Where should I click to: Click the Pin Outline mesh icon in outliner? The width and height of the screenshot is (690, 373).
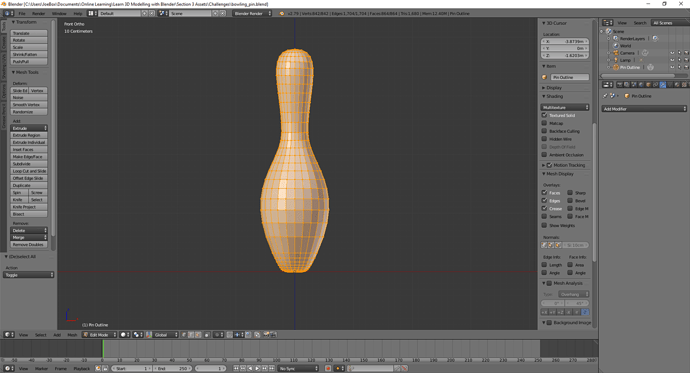616,67
